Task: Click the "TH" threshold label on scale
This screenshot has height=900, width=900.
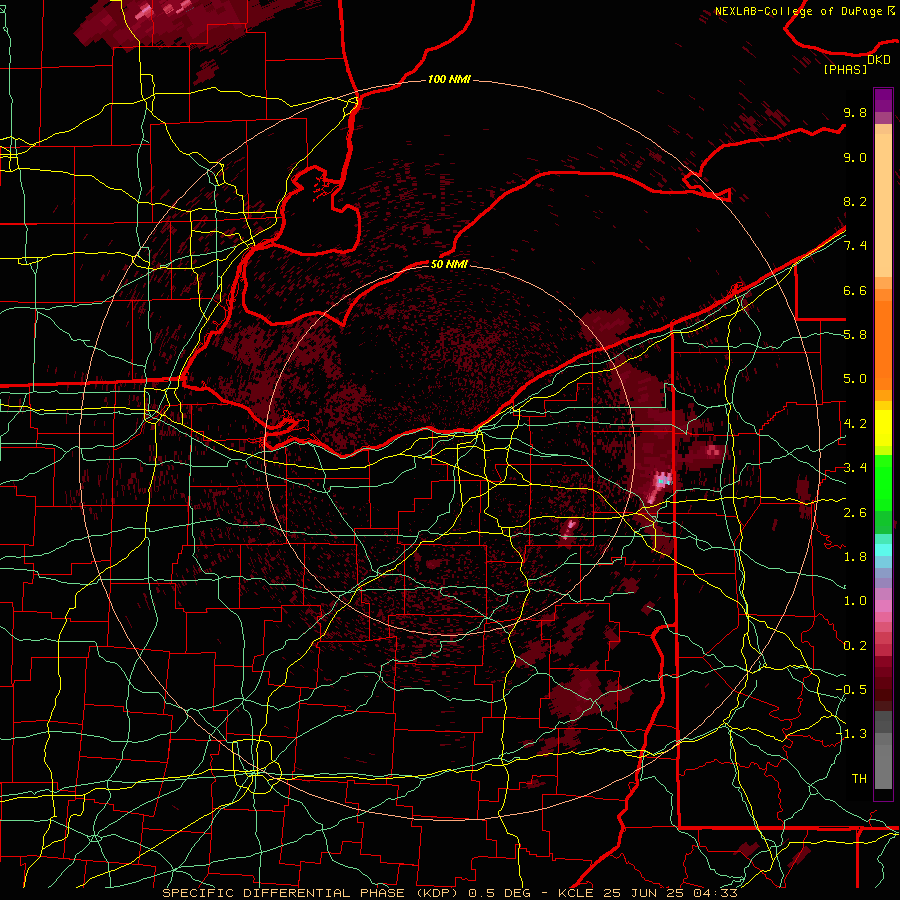Action: click(859, 779)
